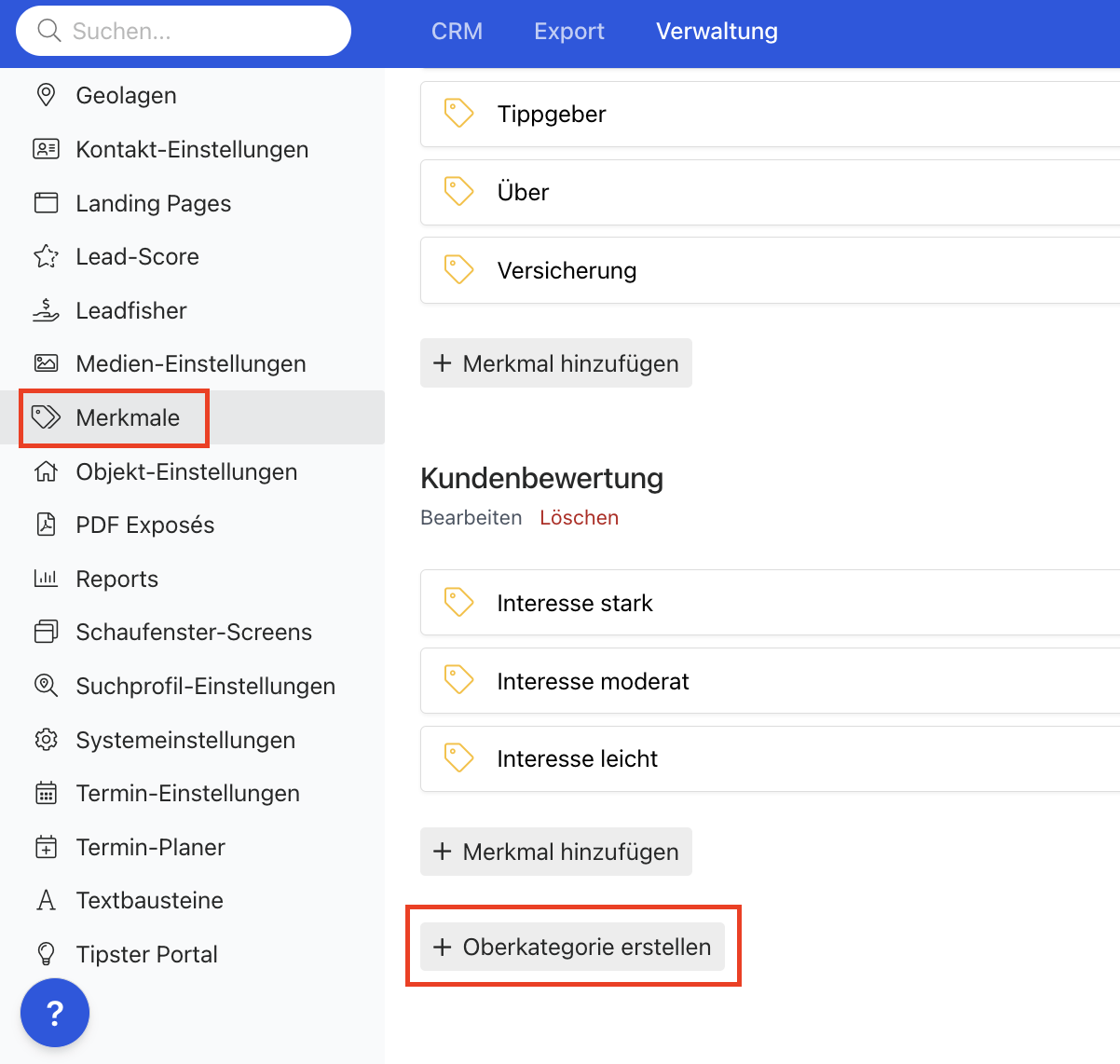Click the Tipster Portal lightbulb icon
1120x1064 pixels.
pyautogui.click(x=46, y=954)
